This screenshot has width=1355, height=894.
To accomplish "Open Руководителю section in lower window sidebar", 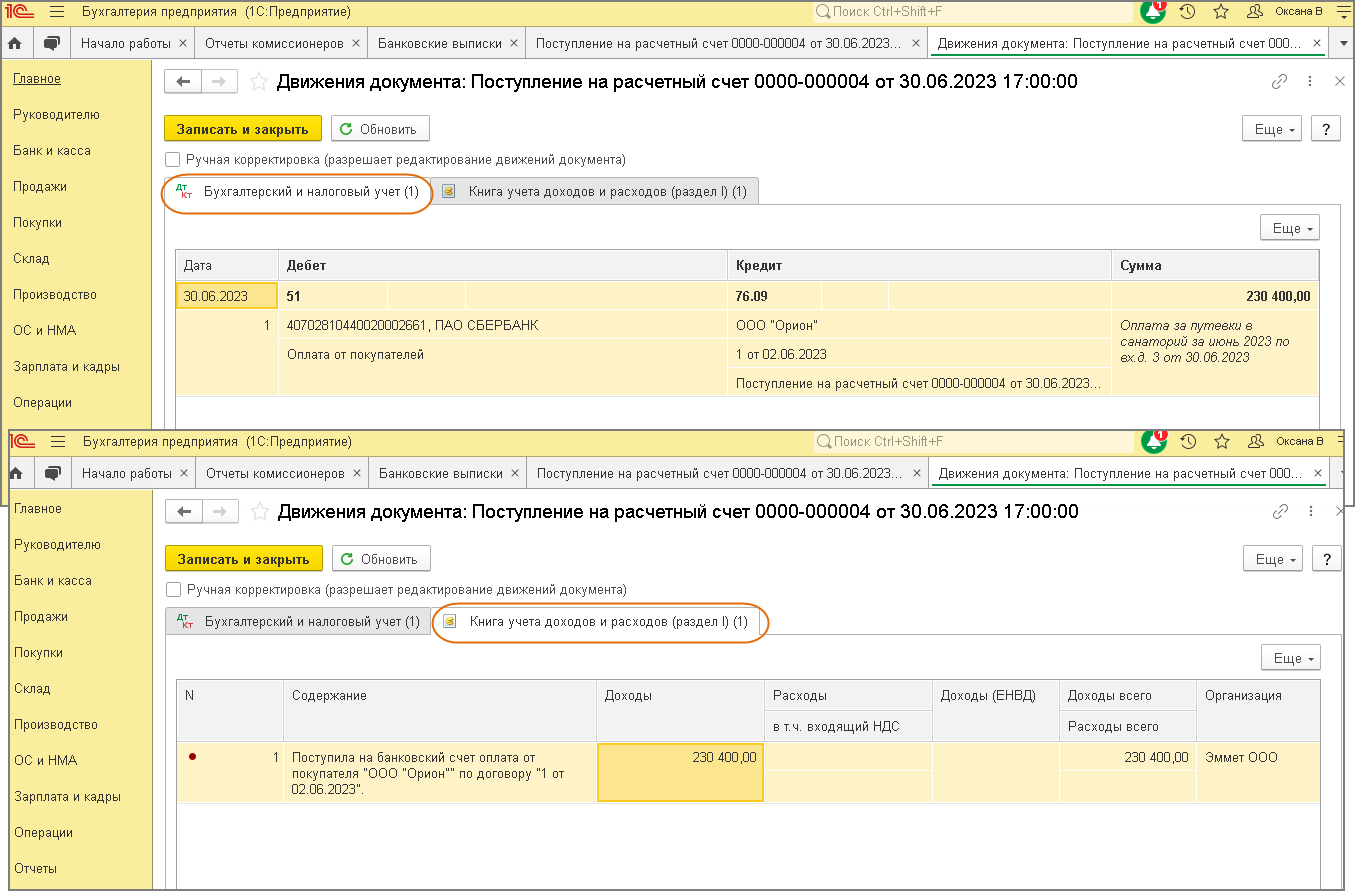I will 58,545.
